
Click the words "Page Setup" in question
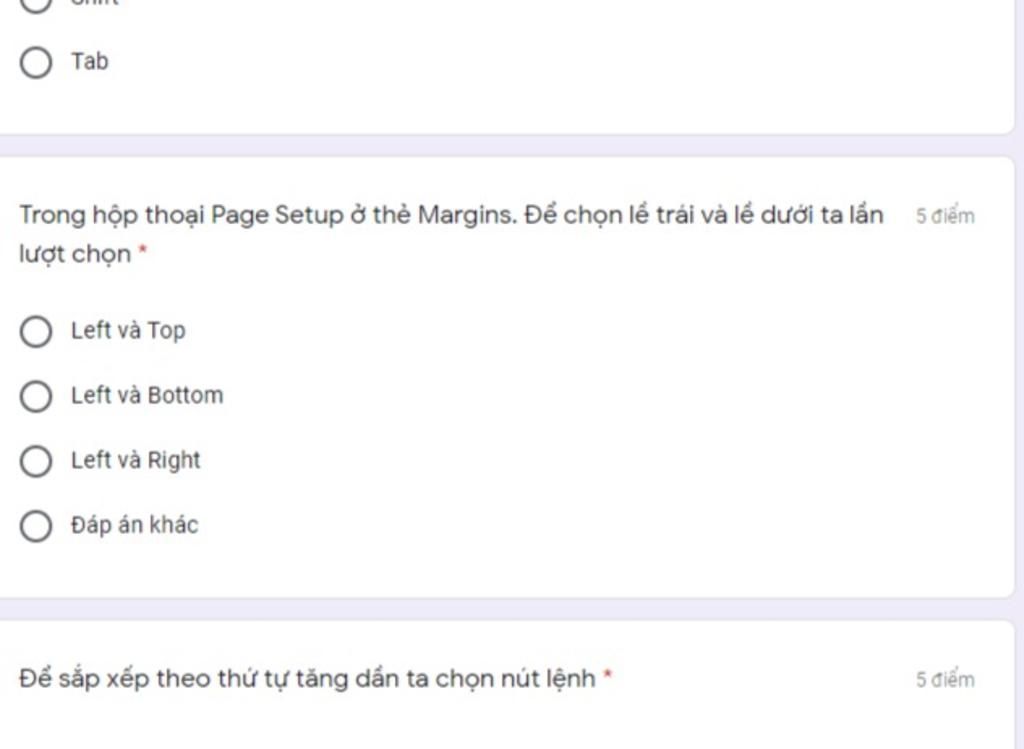tap(277, 215)
